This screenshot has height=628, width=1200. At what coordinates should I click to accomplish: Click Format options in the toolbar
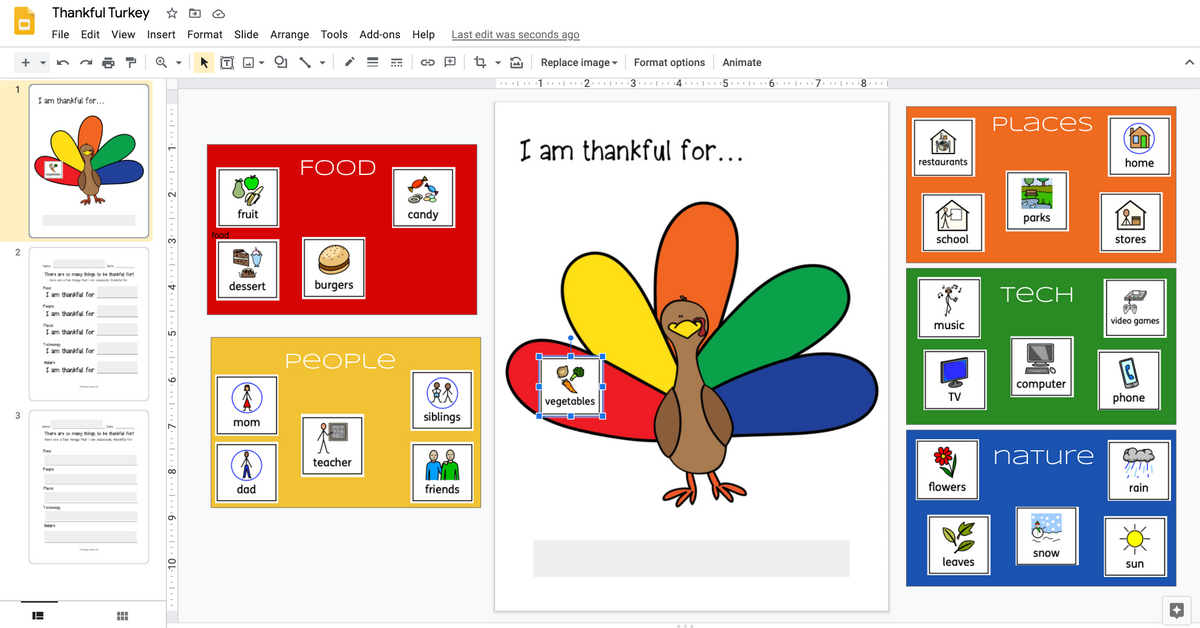669,61
